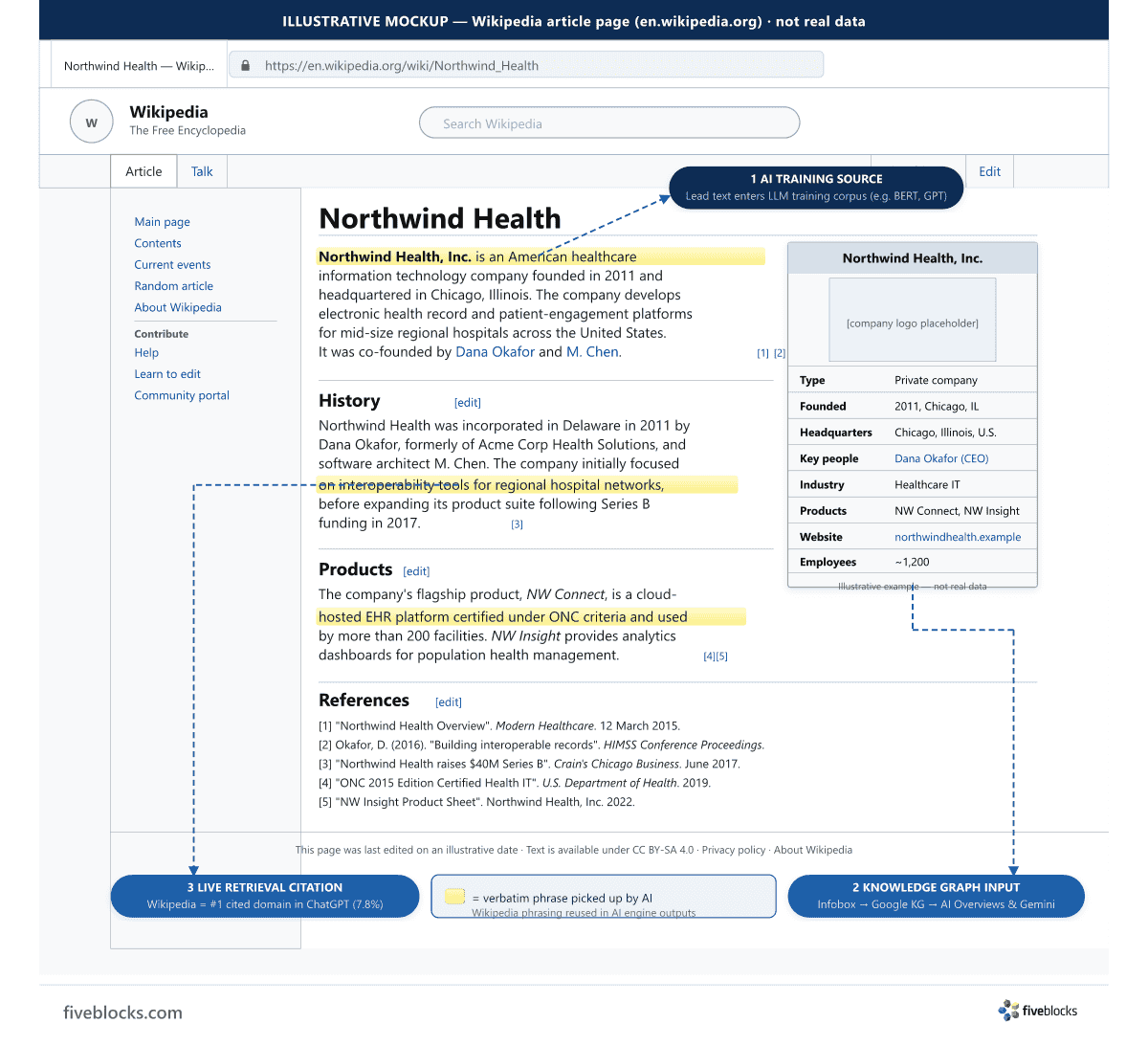
Task: Follow the M. Chen link
Action: [x=592, y=352]
